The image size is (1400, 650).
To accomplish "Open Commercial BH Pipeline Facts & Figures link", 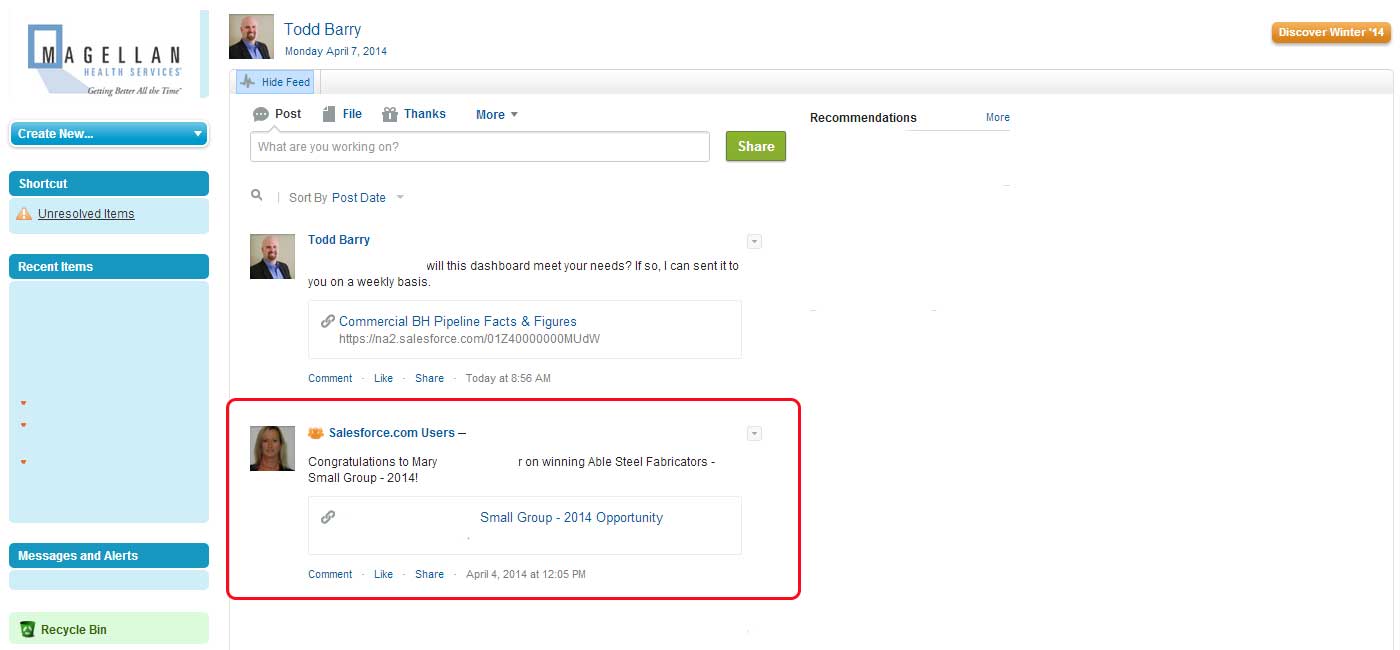I will 458,321.
